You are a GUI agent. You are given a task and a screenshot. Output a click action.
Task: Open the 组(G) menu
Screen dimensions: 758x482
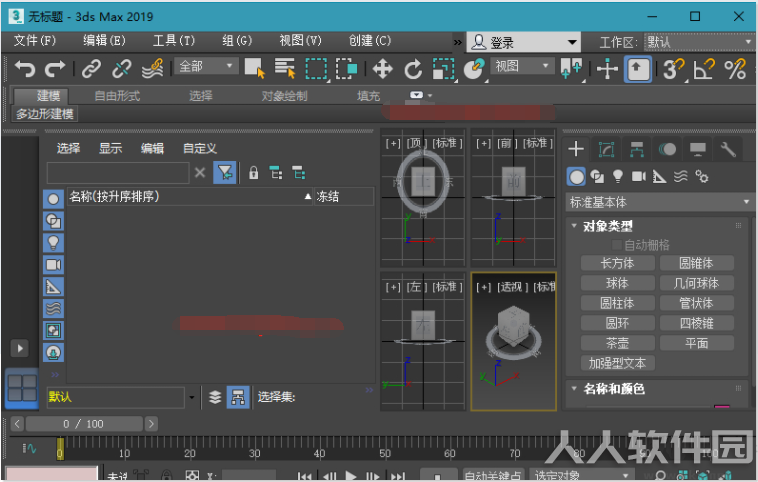tap(237, 41)
